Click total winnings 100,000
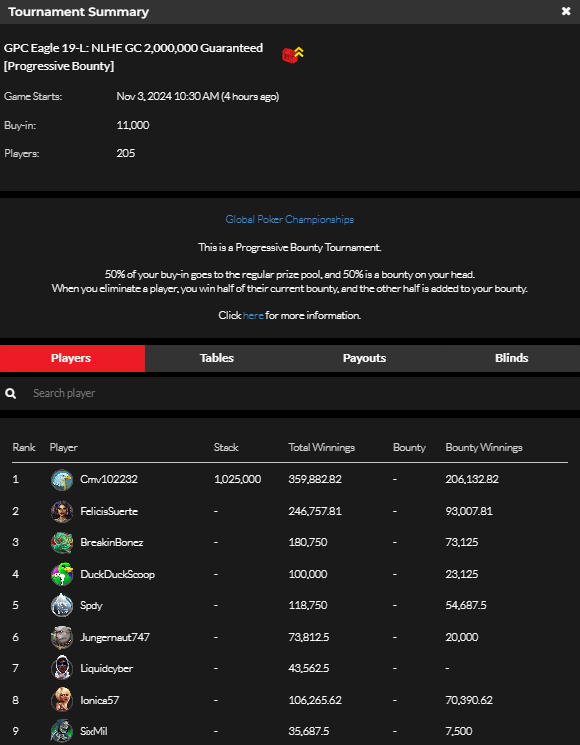Viewport: 580px width, 745px height. (308, 574)
